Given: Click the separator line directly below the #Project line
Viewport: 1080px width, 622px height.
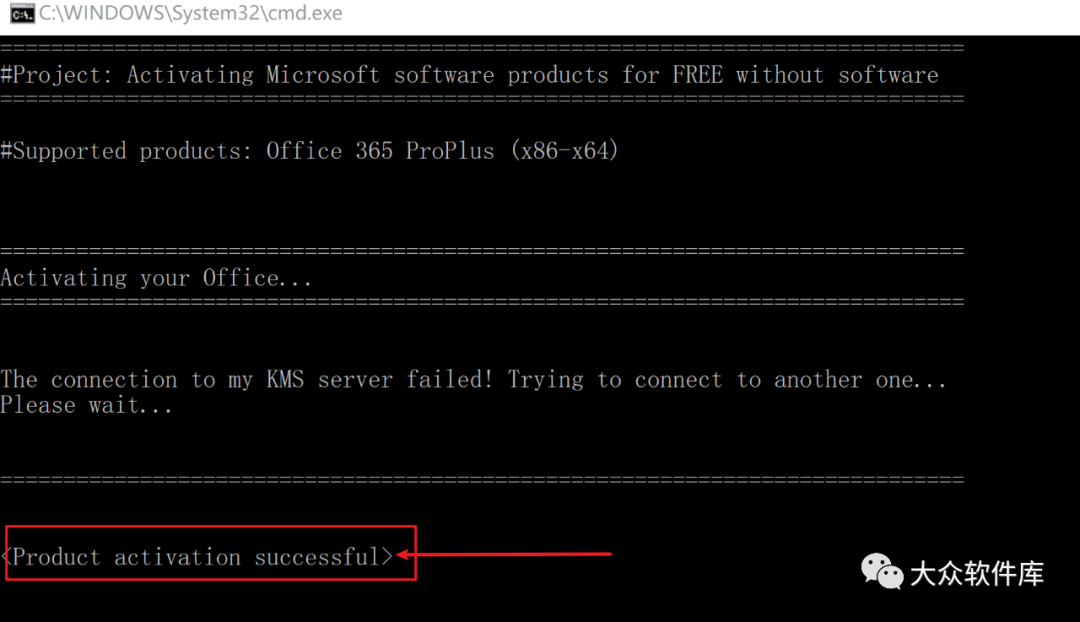Looking at the screenshot, I should point(481,99).
